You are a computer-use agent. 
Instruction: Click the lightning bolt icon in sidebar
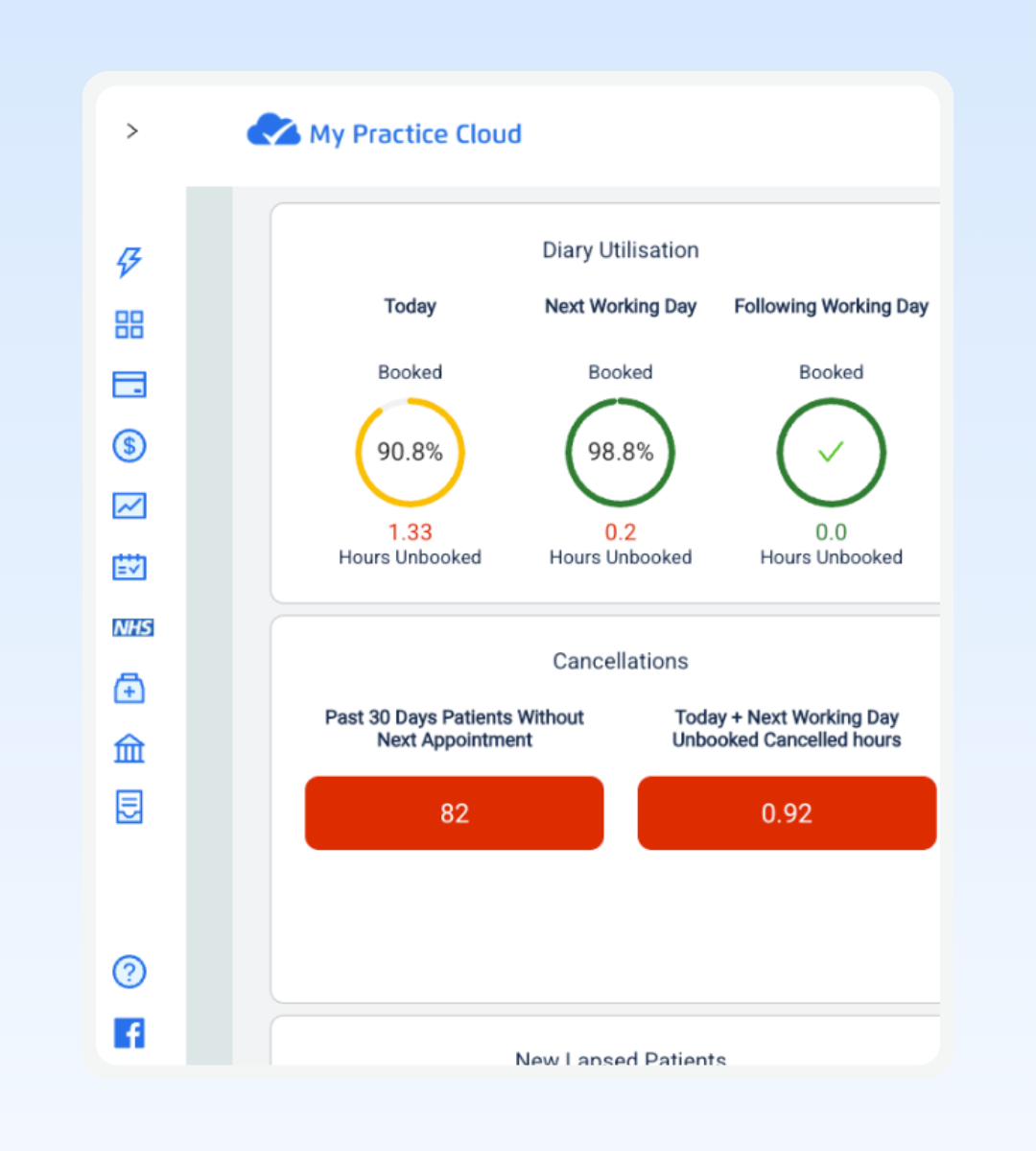(129, 261)
